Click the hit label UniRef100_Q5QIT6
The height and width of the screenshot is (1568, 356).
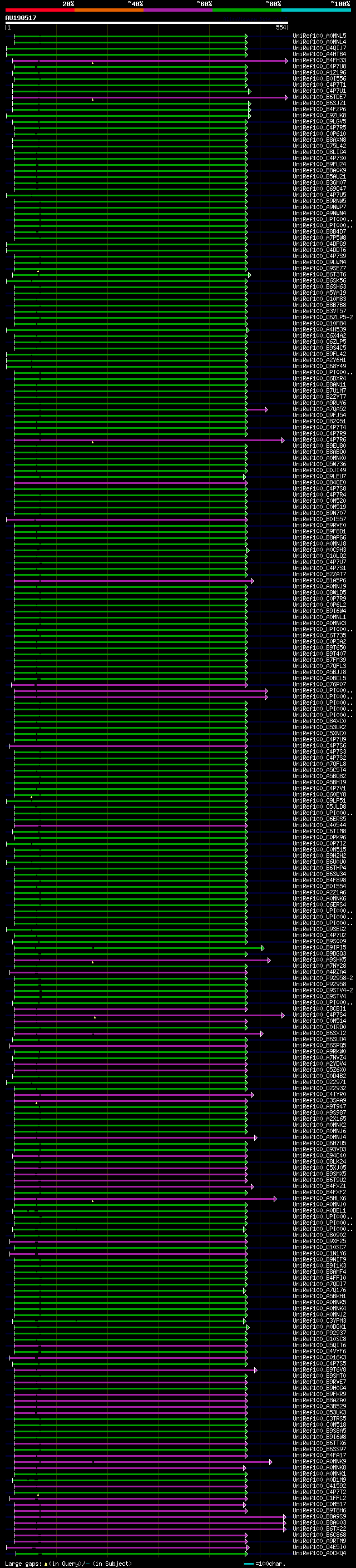[319, 1345]
